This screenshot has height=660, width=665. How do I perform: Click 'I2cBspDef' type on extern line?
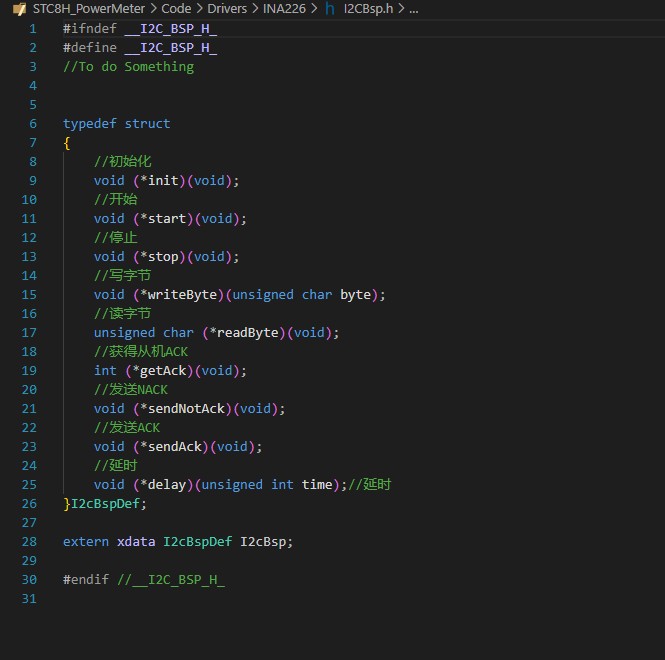coord(198,542)
